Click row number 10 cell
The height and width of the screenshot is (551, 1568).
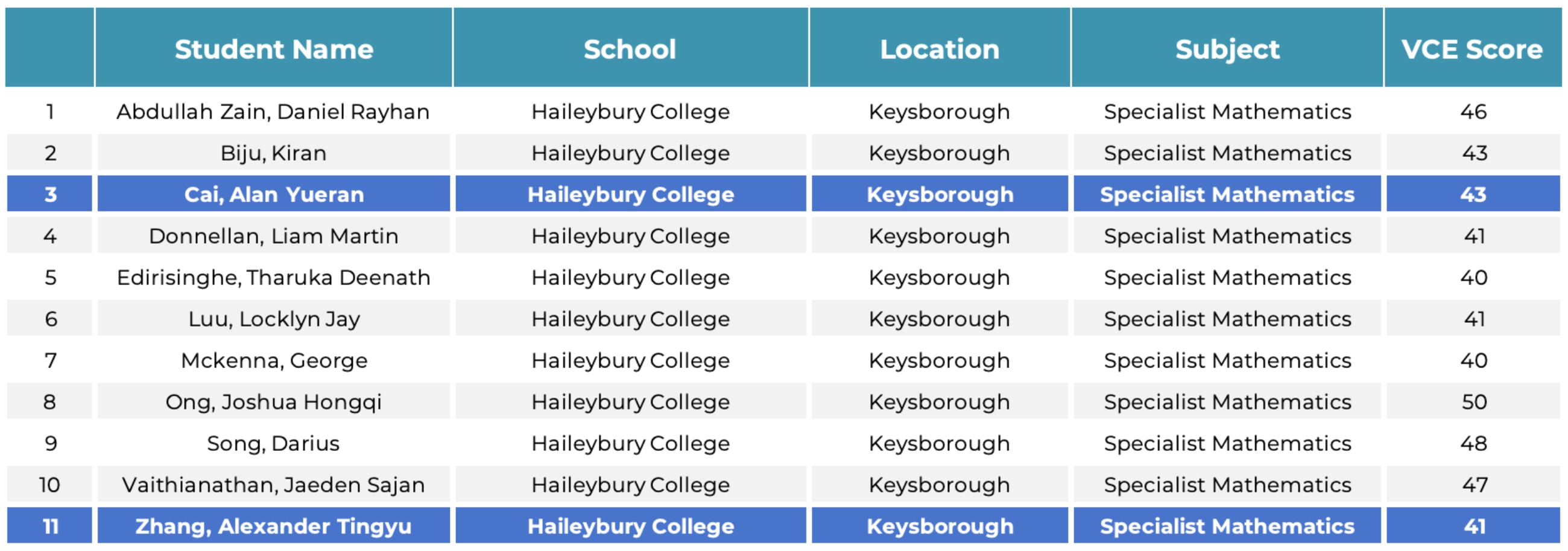pos(50,484)
